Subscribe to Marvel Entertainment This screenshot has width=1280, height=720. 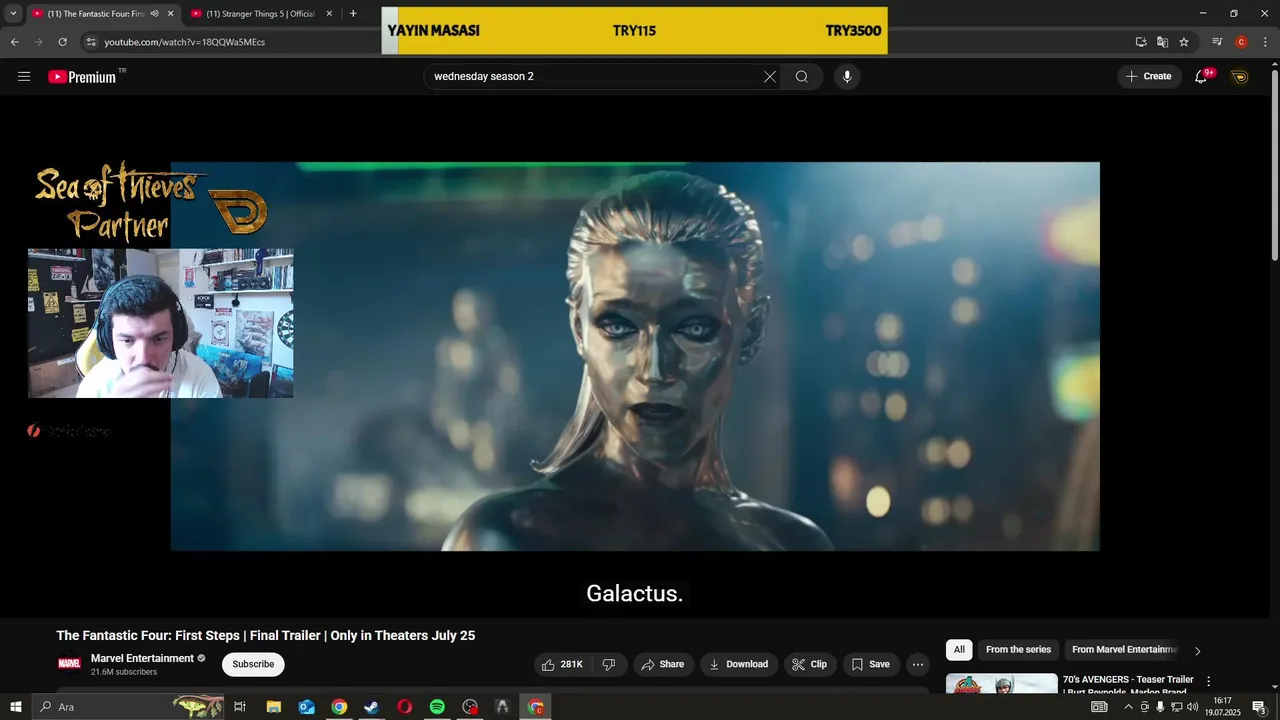point(253,664)
